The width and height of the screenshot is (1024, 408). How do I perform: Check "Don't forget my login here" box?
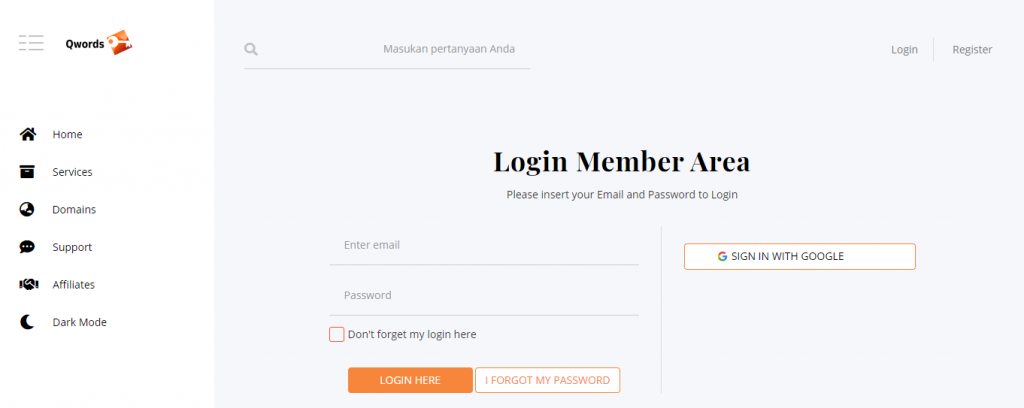(x=337, y=334)
